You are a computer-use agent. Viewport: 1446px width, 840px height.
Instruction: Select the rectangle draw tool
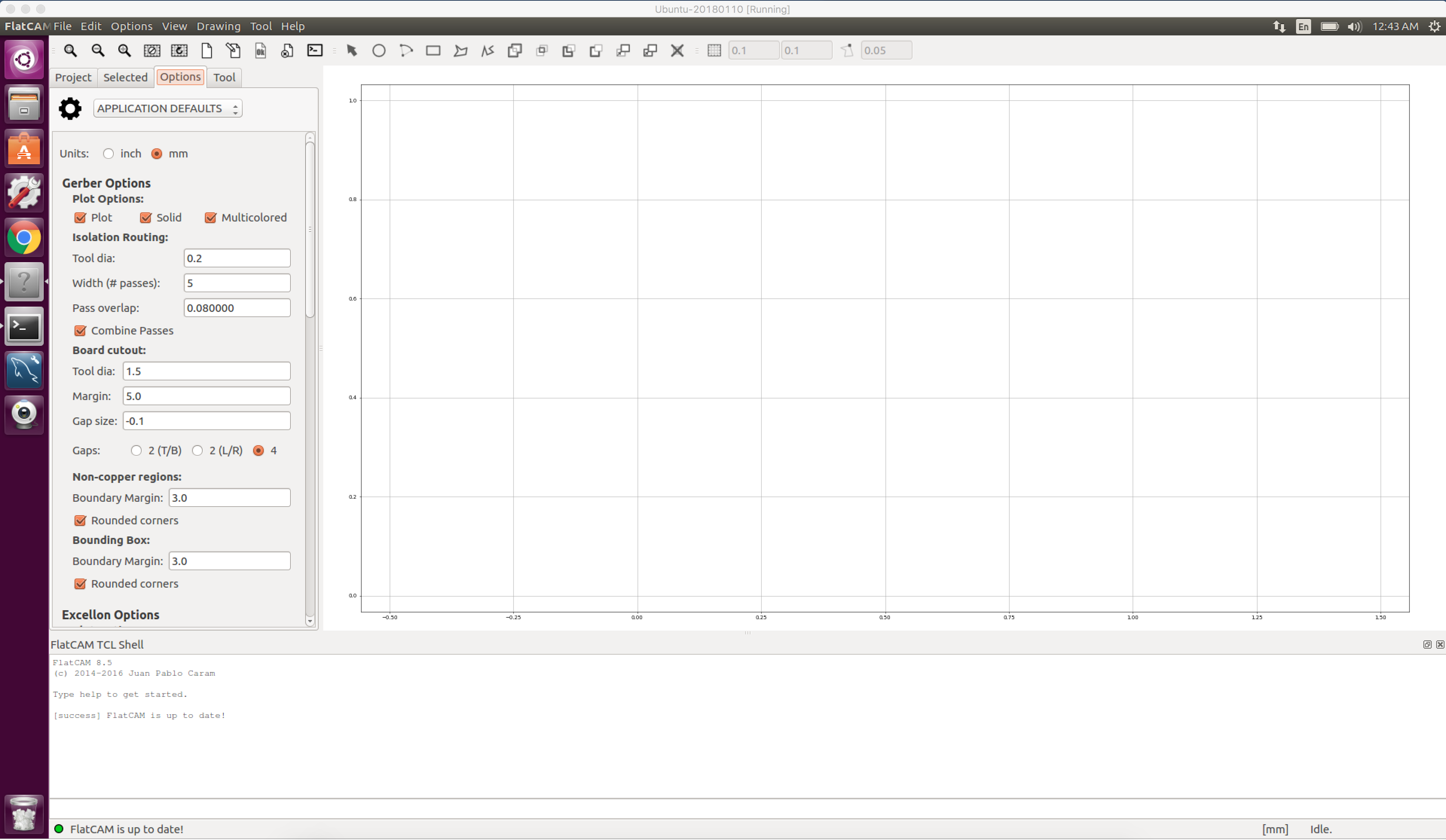pyautogui.click(x=432, y=50)
